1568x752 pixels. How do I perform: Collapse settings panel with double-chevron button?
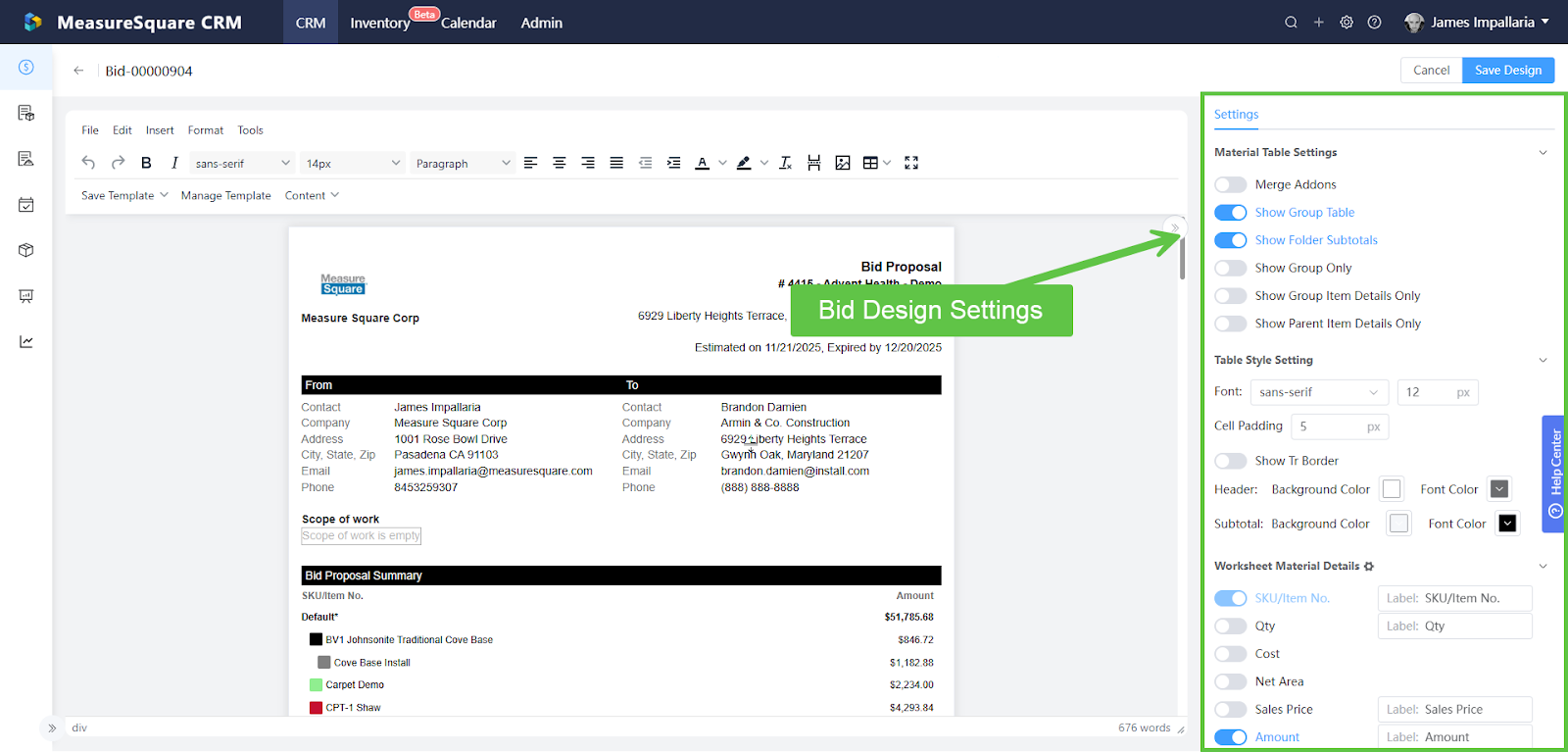click(x=1175, y=227)
